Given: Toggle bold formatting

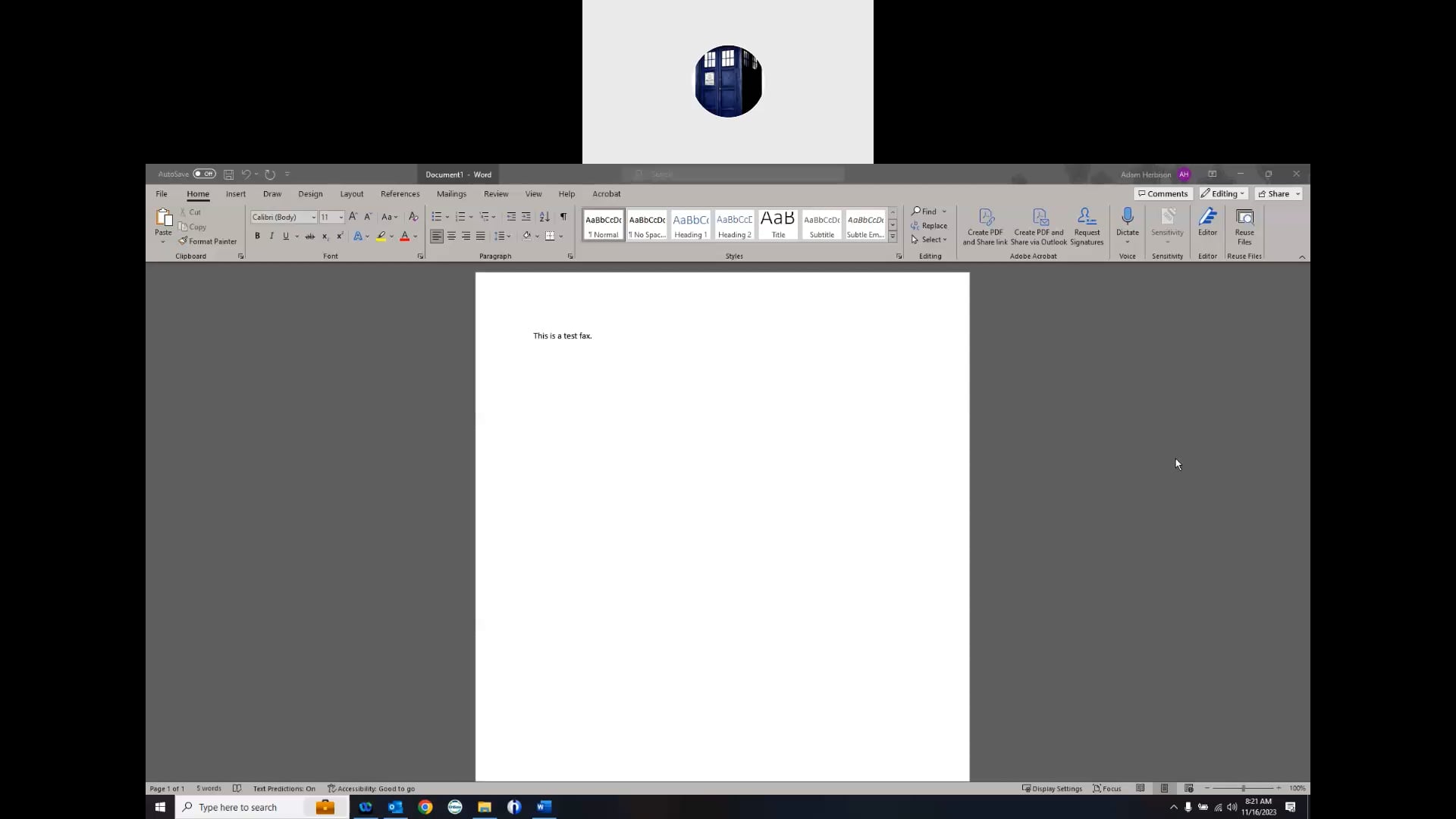Looking at the screenshot, I should pyautogui.click(x=257, y=237).
